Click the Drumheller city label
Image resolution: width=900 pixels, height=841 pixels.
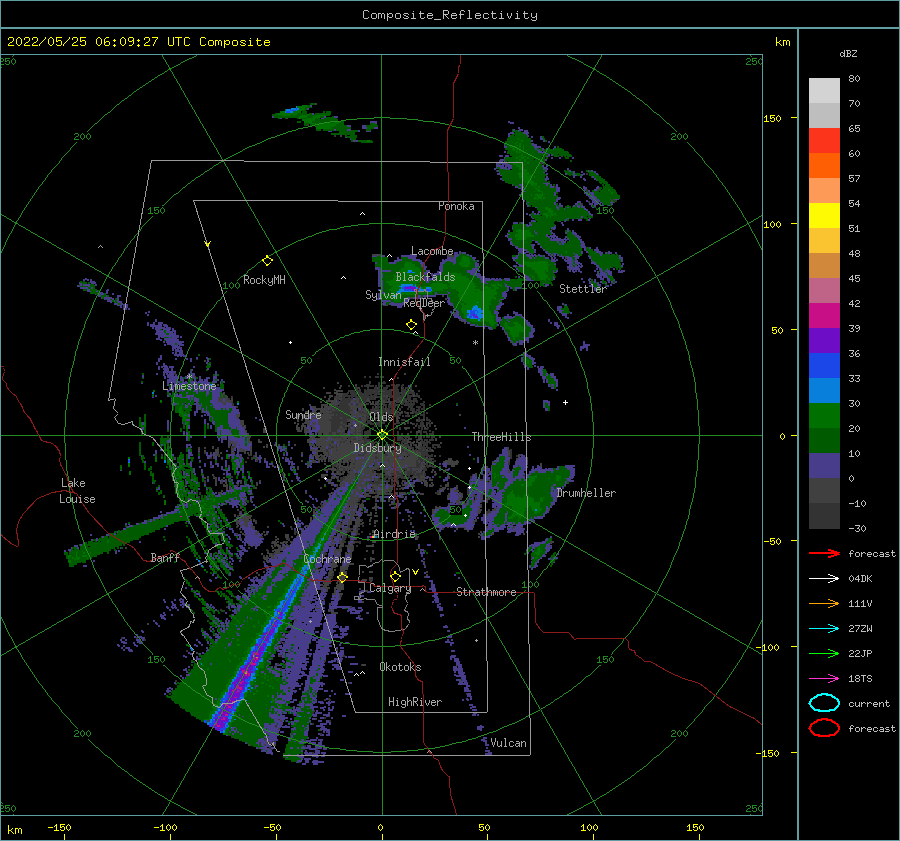click(x=586, y=493)
